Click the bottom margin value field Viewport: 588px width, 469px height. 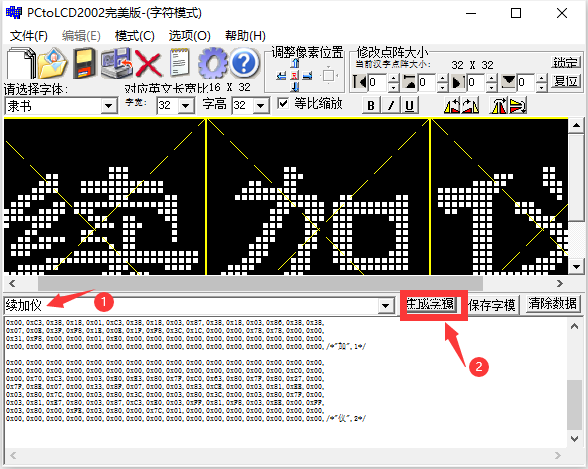pyautogui.click(x=526, y=82)
